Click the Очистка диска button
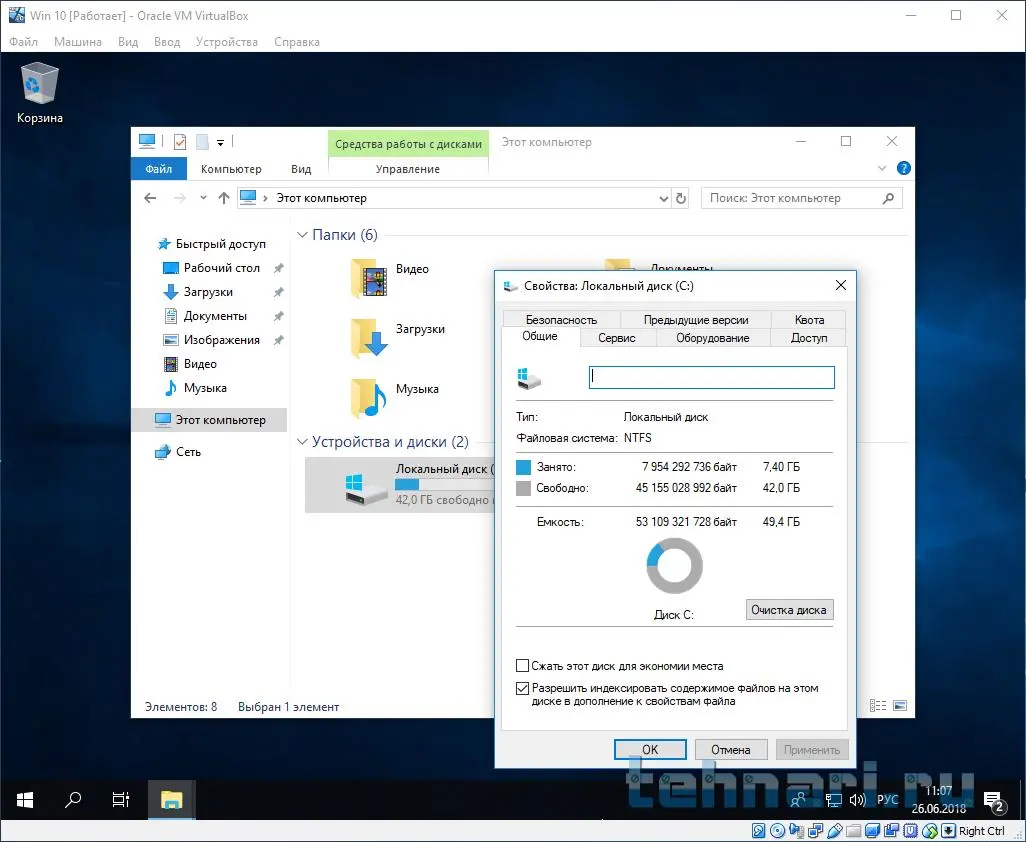 click(789, 610)
